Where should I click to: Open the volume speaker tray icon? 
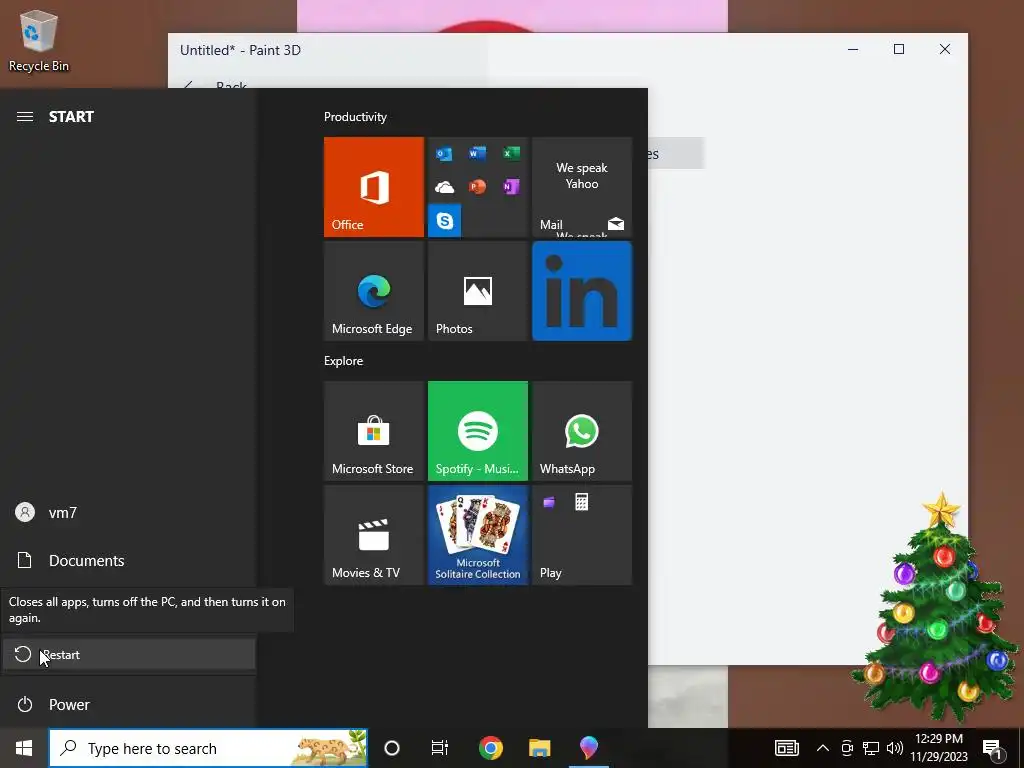point(895,748)
